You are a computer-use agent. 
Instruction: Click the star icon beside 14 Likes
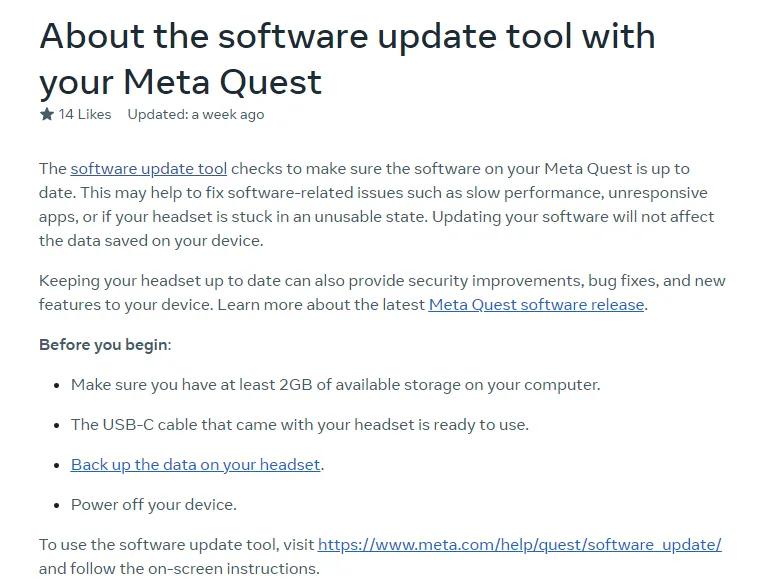click(x=47, y=114)
